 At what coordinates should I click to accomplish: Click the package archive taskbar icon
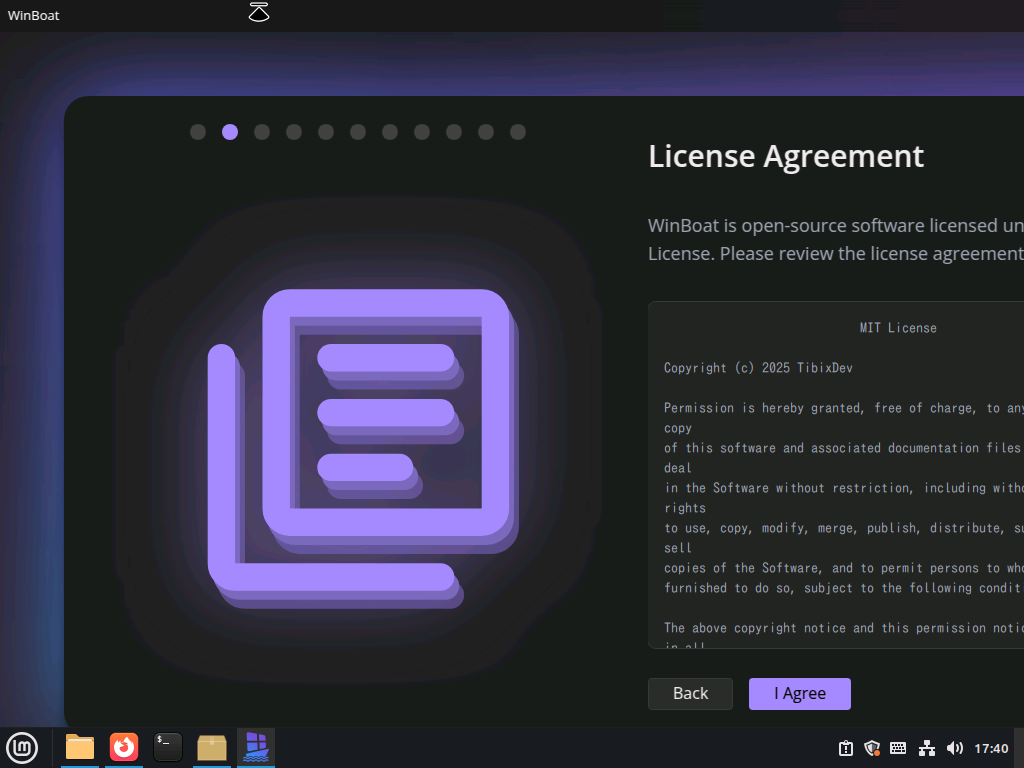pyautogui.click(x=212, y=747)
